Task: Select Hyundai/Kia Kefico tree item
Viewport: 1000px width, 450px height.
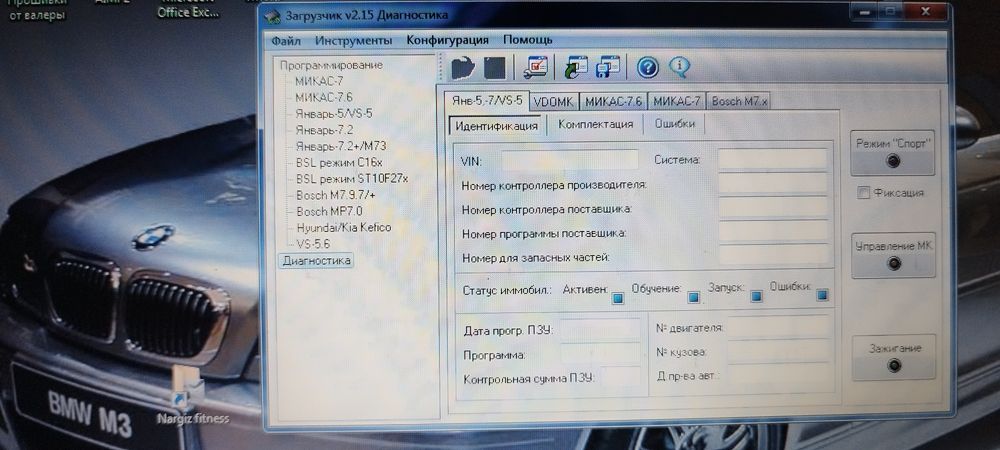Action: click(x=344, y=227)
